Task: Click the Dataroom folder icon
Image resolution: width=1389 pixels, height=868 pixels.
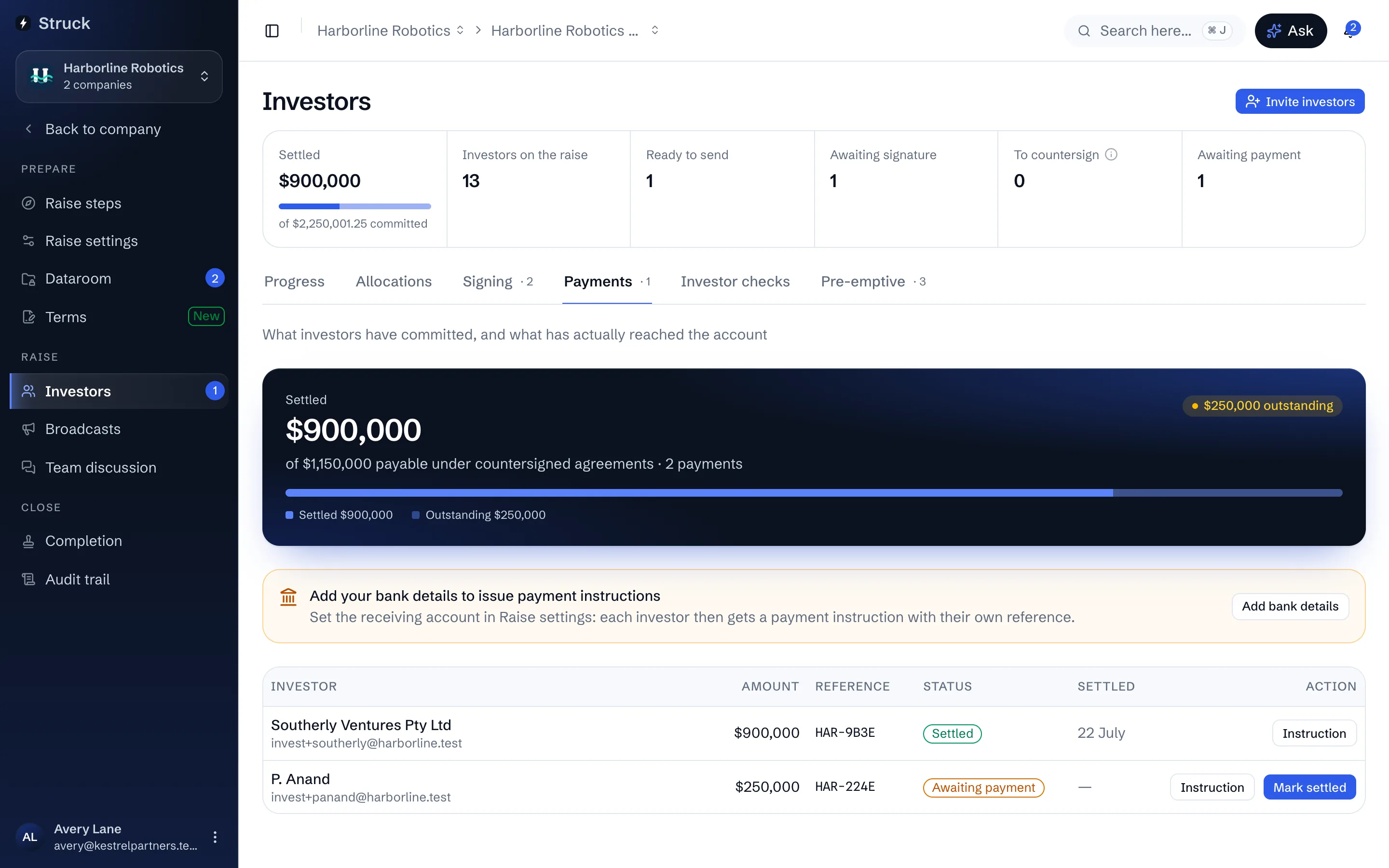Action: point(28,279)
